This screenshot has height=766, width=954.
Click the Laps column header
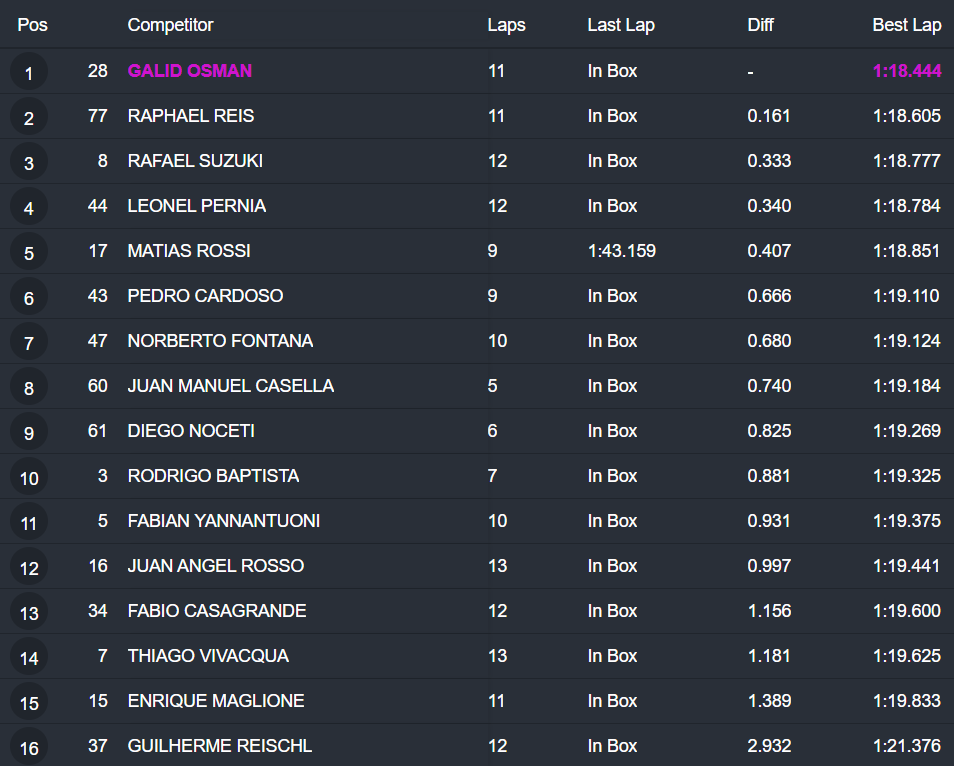(506, 25)
